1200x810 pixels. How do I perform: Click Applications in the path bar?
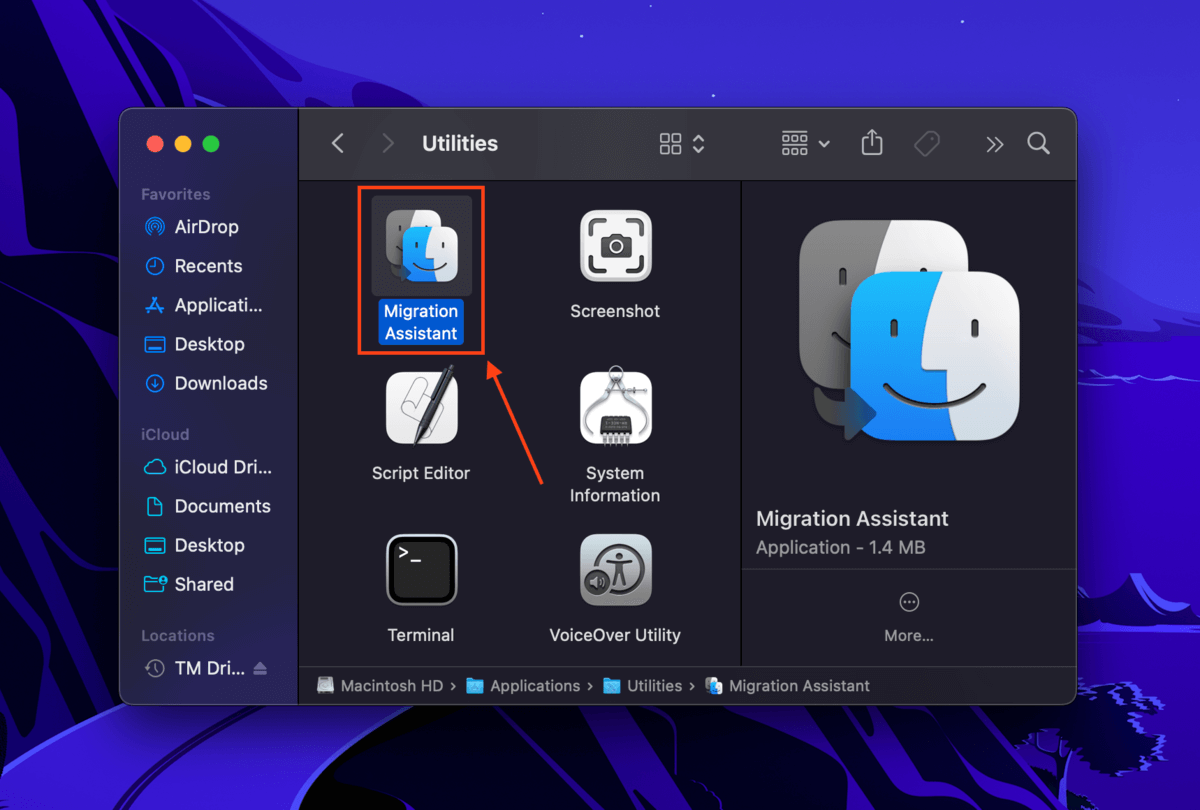click(x=523, y=686)
